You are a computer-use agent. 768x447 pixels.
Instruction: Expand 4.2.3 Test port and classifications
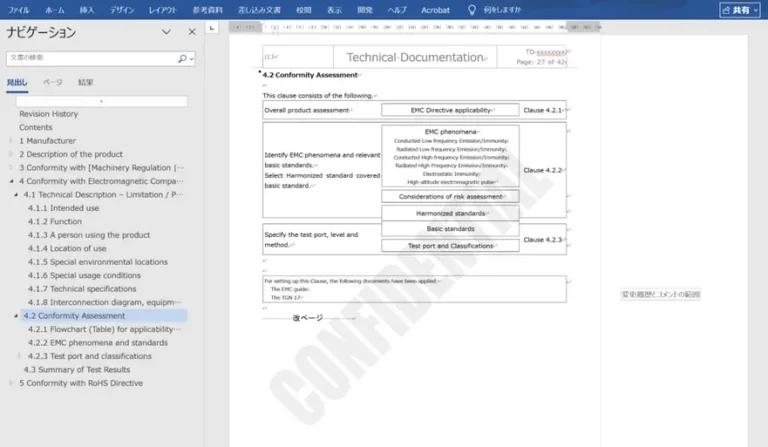click(x=20, y=356)
